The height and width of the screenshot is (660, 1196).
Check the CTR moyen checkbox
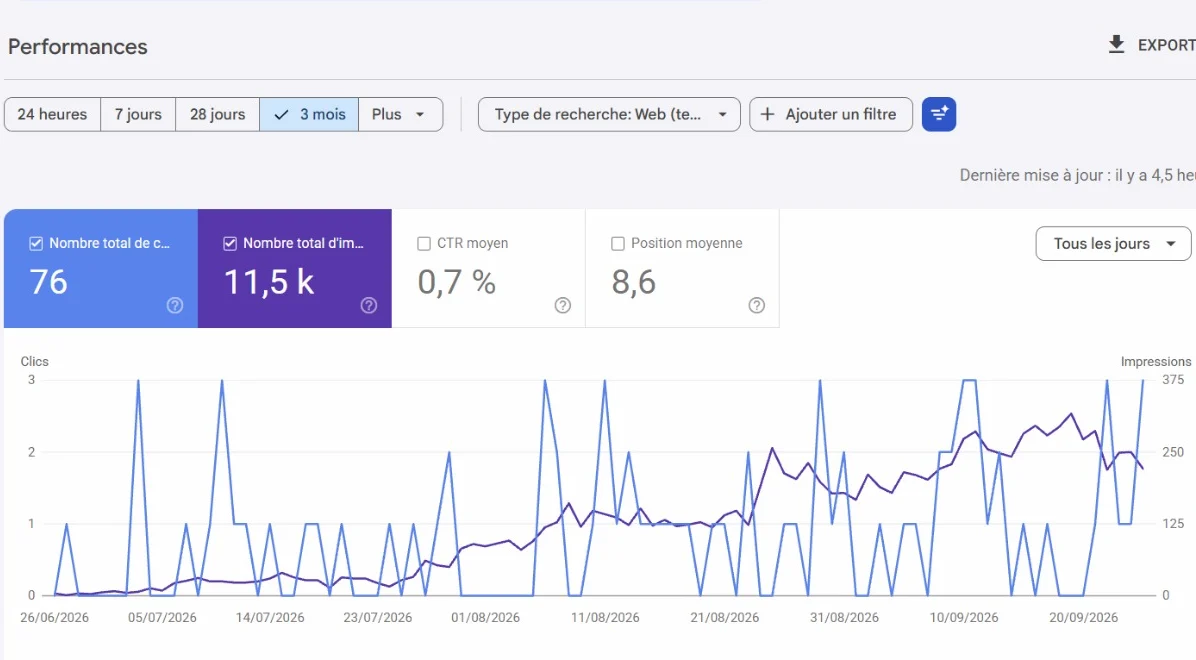pyautogui.click(x=424, y=243)
